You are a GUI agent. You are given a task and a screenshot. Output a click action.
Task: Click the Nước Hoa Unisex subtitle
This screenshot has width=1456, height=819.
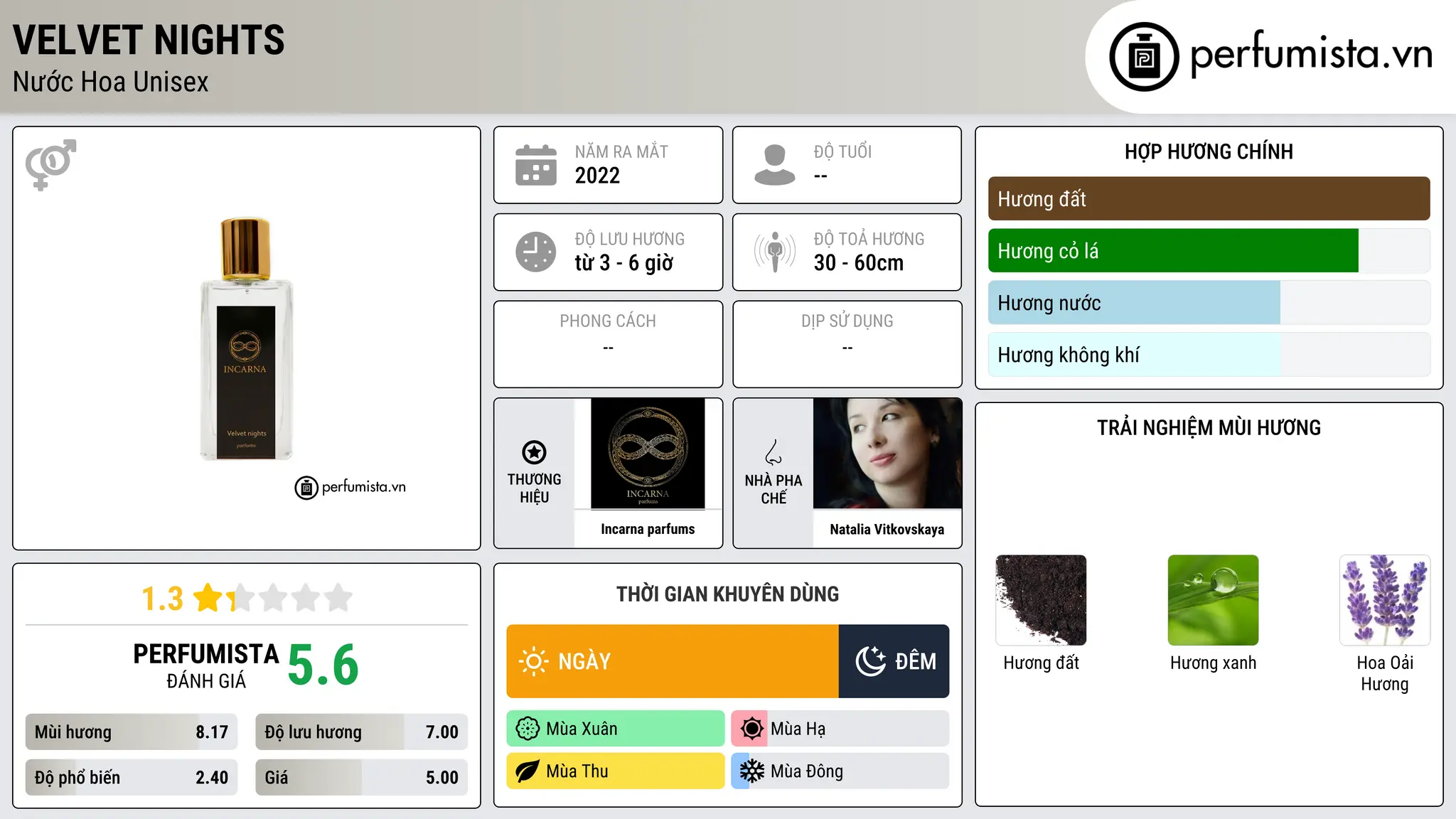coord(111,82)
